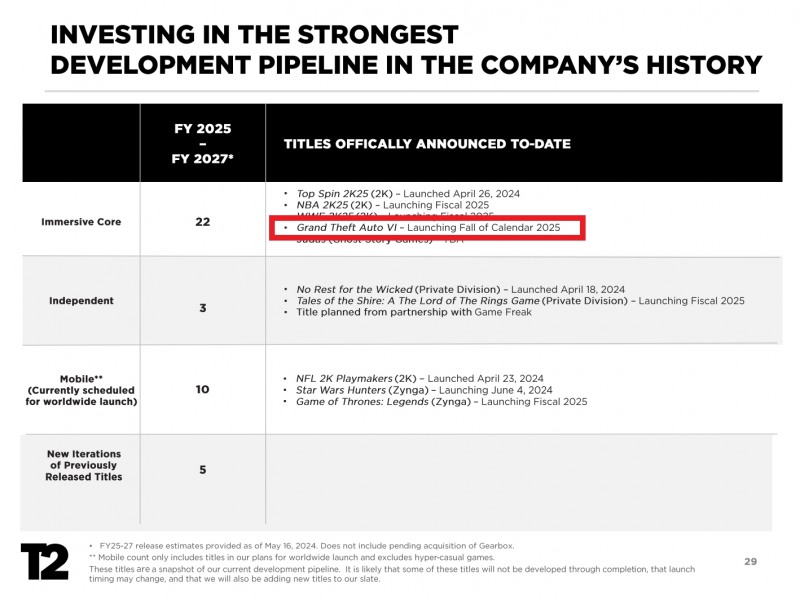Select the Mobile** row label
Viewport: 800px width, 600px height.
81,390
